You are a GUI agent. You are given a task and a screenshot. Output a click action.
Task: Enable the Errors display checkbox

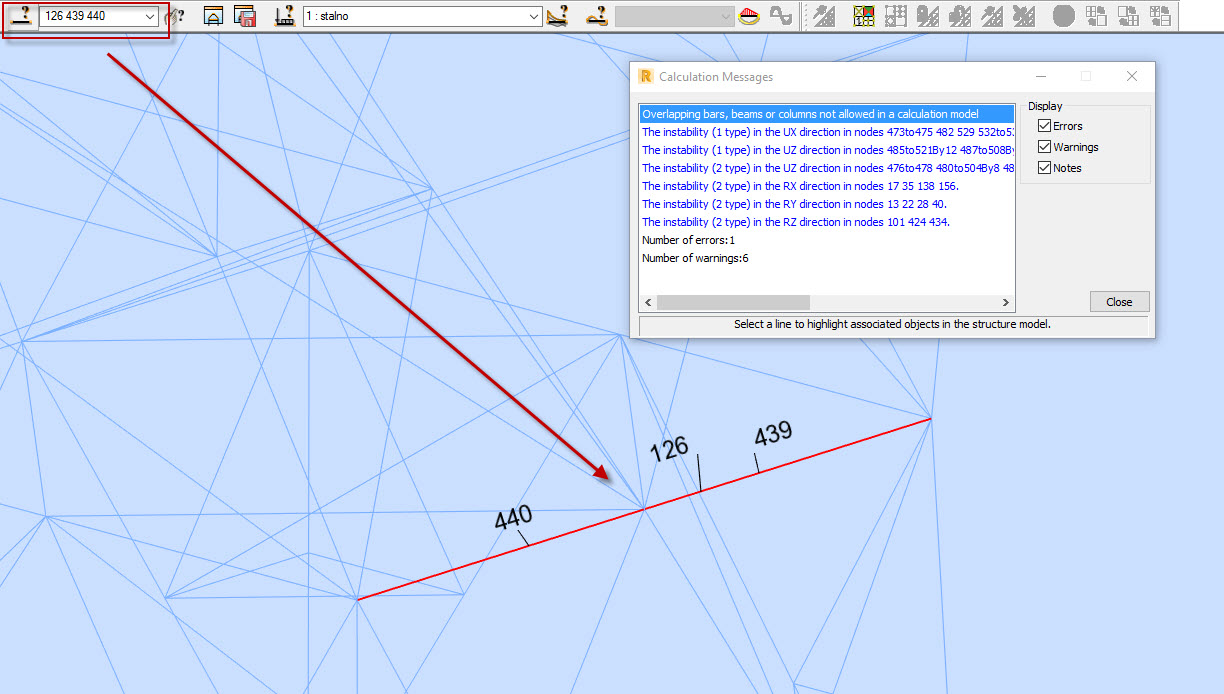(x=1044, y=126)
